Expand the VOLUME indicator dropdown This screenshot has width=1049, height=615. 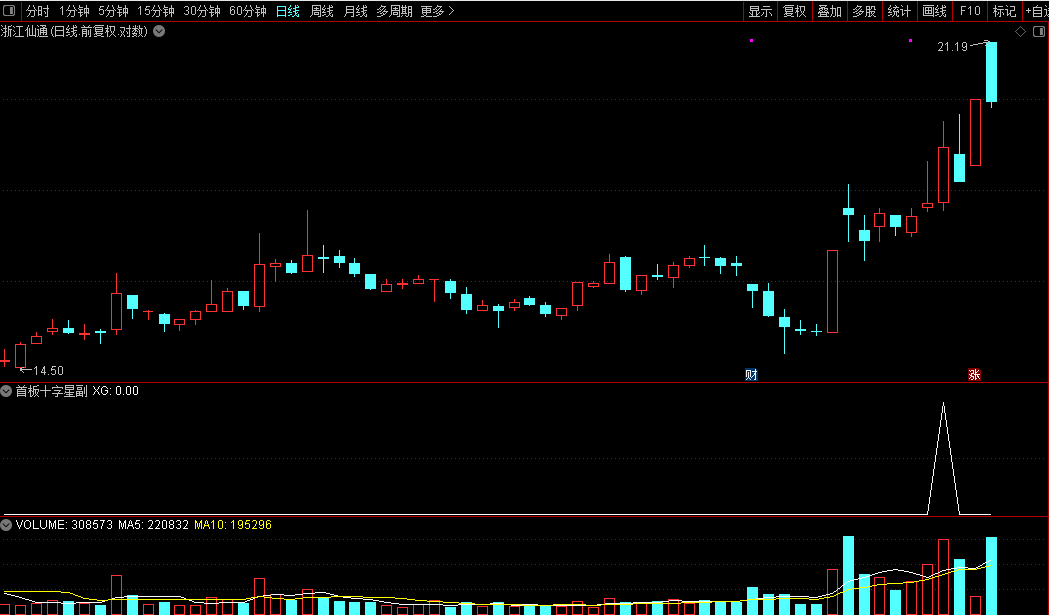click(6, 525)
